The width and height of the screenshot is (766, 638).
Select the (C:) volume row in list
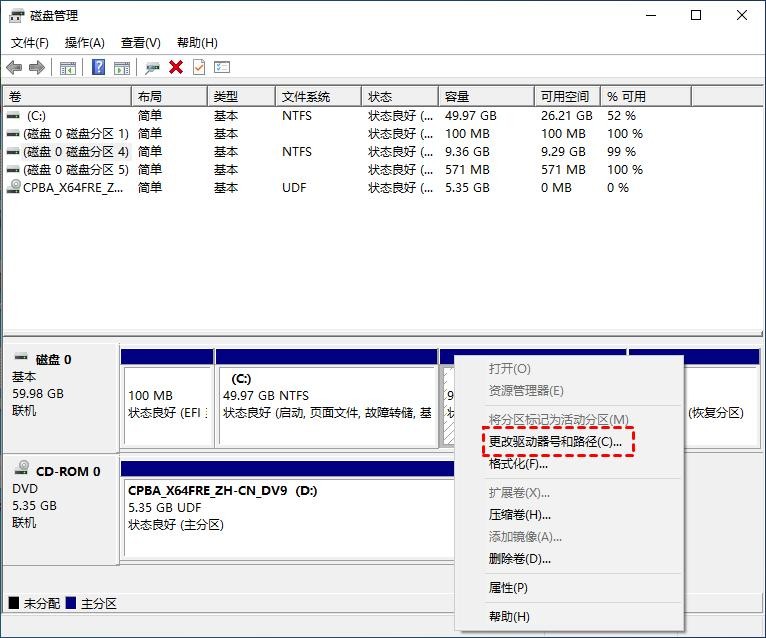36,116
